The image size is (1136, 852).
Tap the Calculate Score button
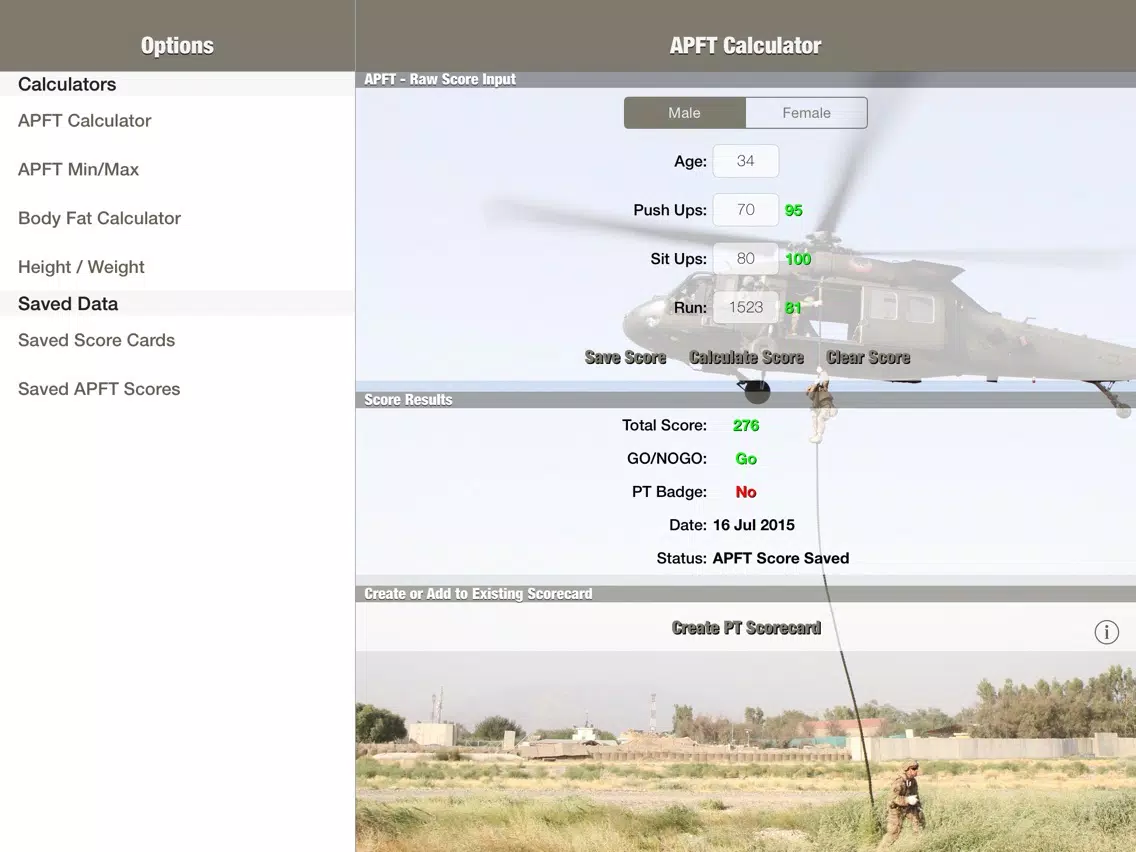click(746, 357)
